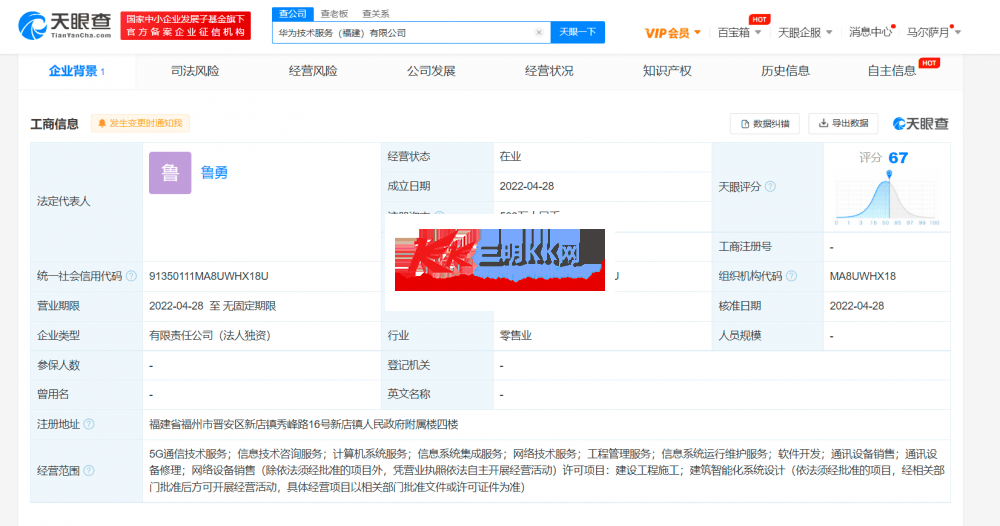The height and width of the screenshot is (526, 1000).
Task: Click the 经营范围 business scope text
Action: 547,471
